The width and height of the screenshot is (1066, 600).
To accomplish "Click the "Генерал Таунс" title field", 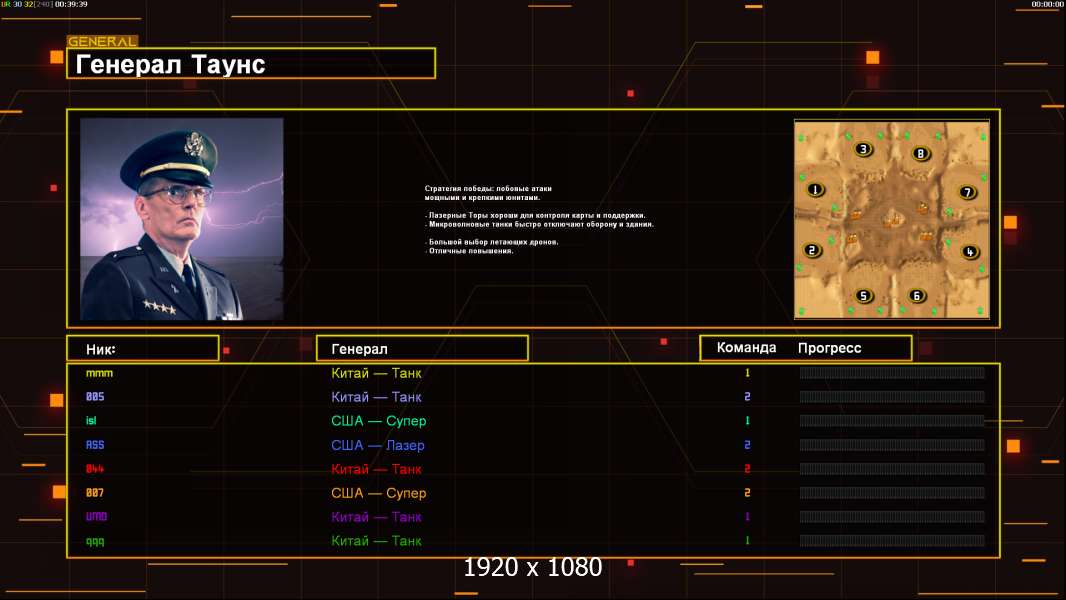I will (x=250, y=64).
